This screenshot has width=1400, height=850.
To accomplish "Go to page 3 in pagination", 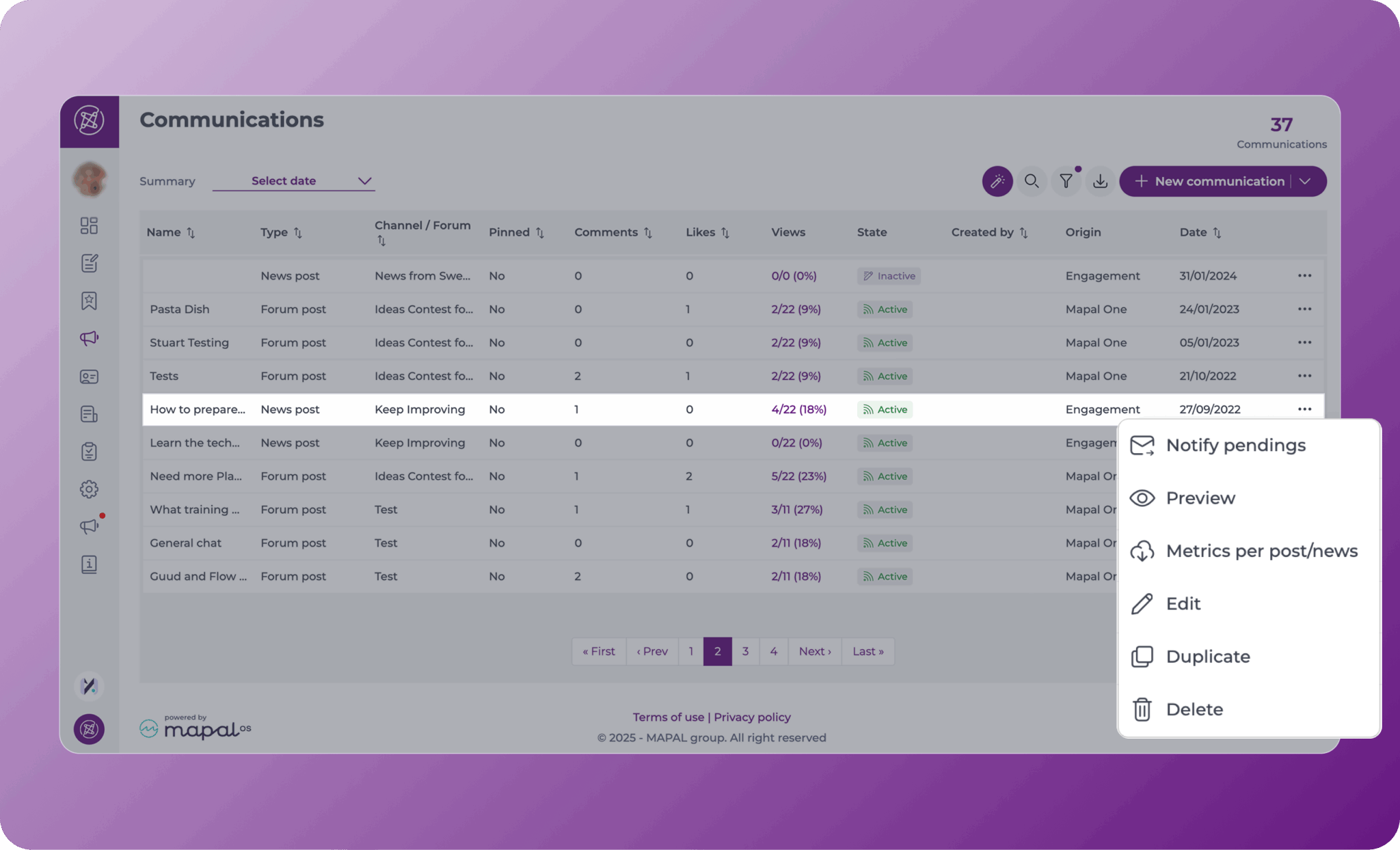I will pos(745,652).
